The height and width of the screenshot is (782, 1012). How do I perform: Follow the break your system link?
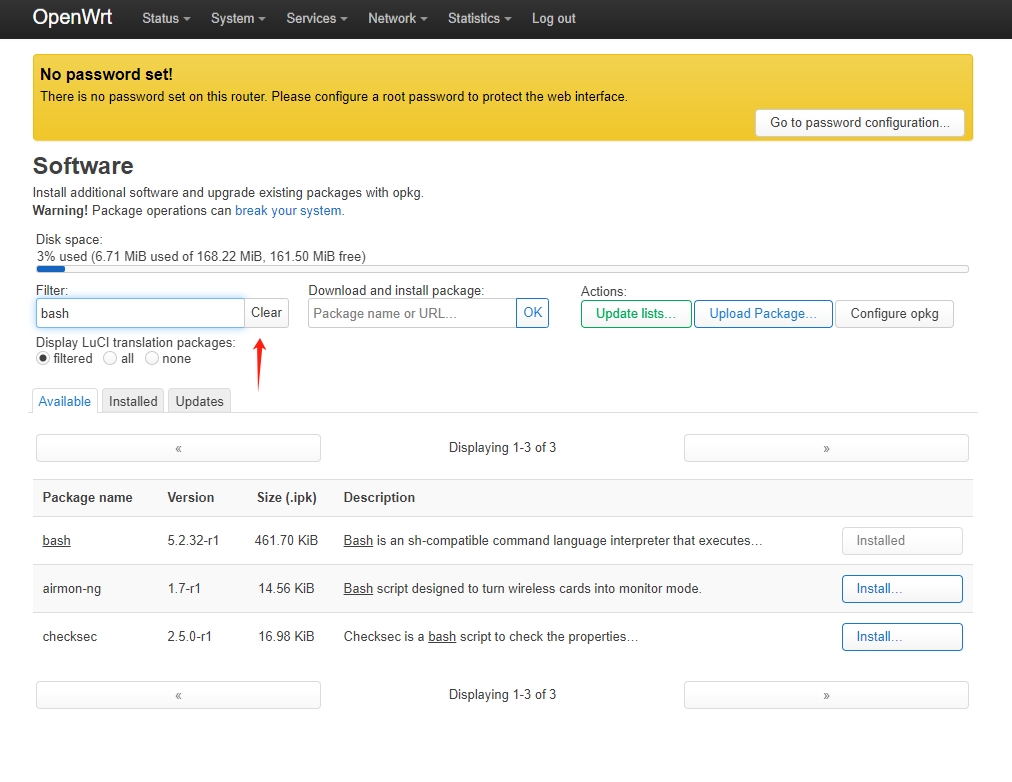click(288, 210)
